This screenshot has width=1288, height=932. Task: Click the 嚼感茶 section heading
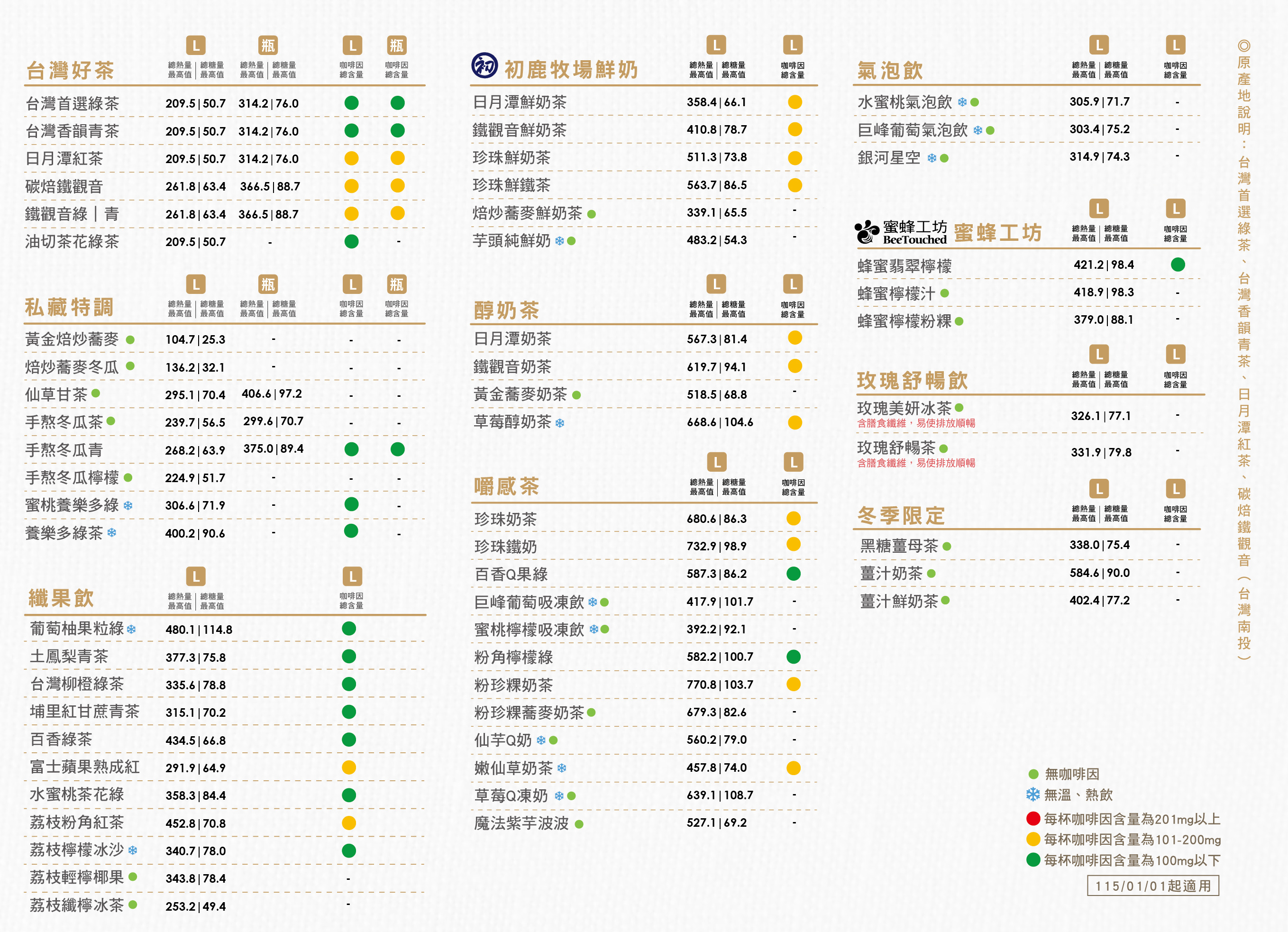coord(507,486)
